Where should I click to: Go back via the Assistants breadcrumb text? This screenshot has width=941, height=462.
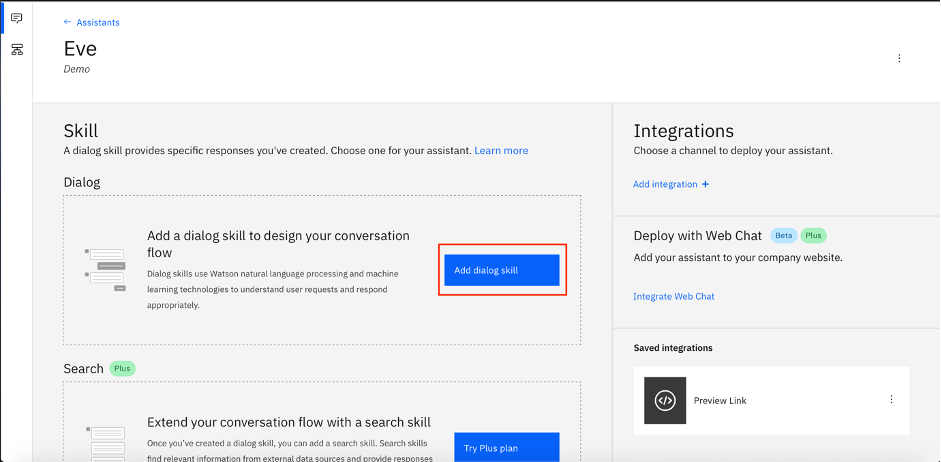[x=98, y=22]
